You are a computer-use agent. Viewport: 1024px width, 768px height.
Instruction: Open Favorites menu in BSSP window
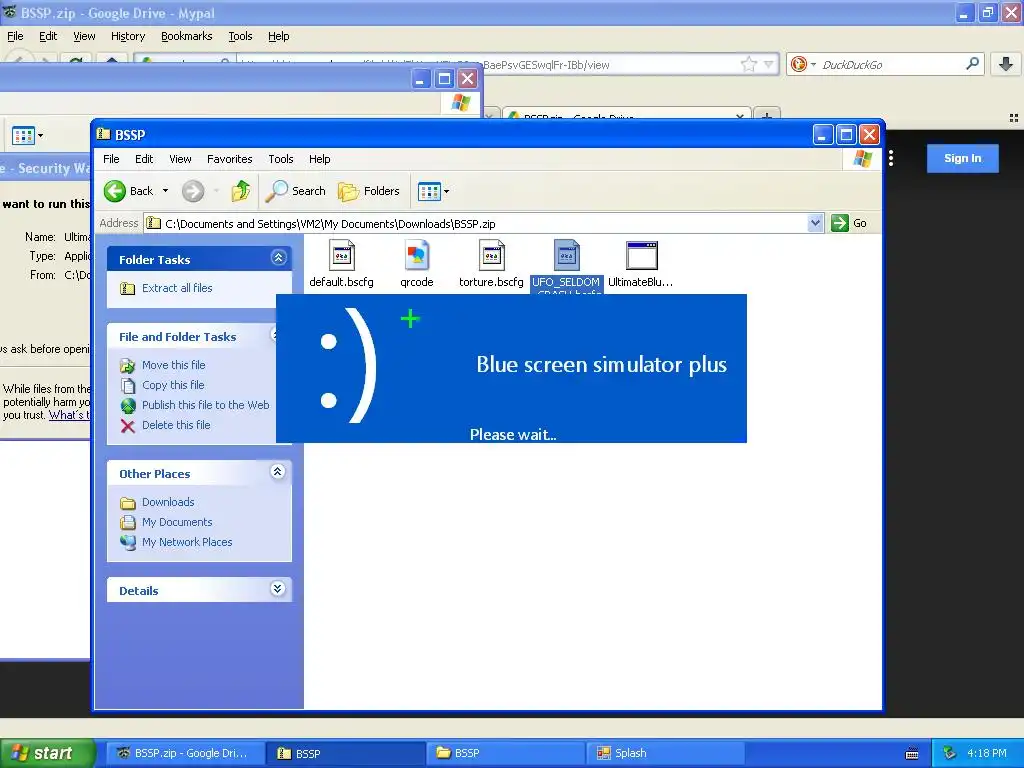click(x=229, y=159)
